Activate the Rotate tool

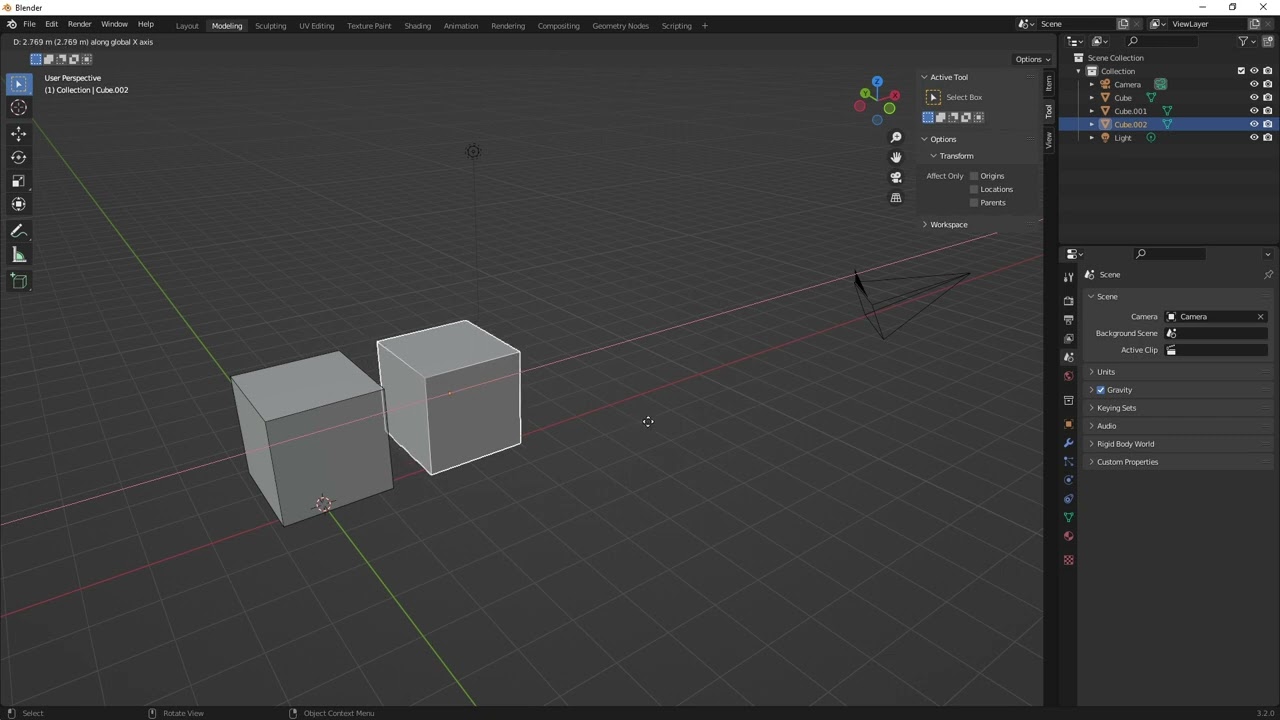pos(18,157)
